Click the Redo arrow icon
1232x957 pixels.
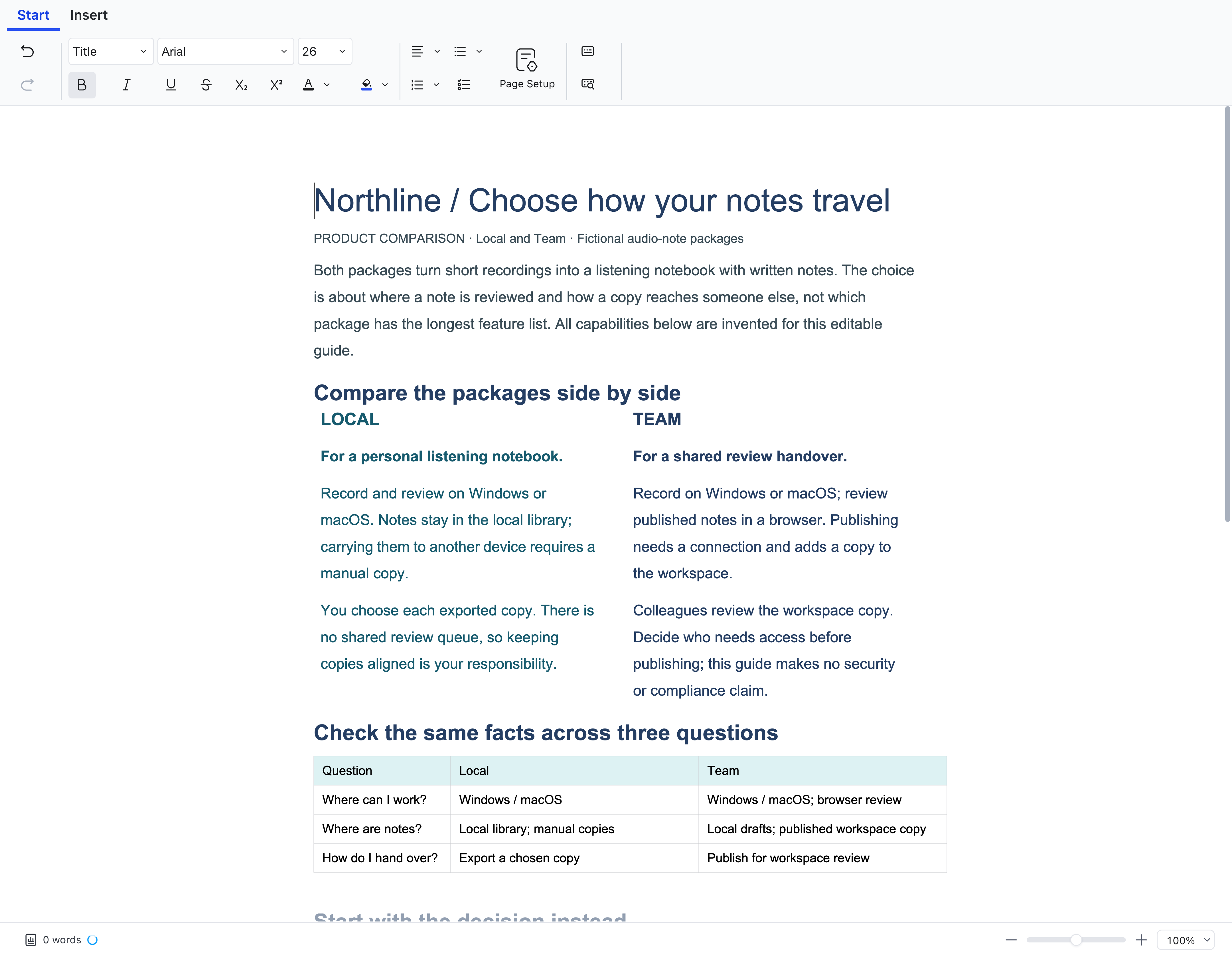(x=27, y=85)
